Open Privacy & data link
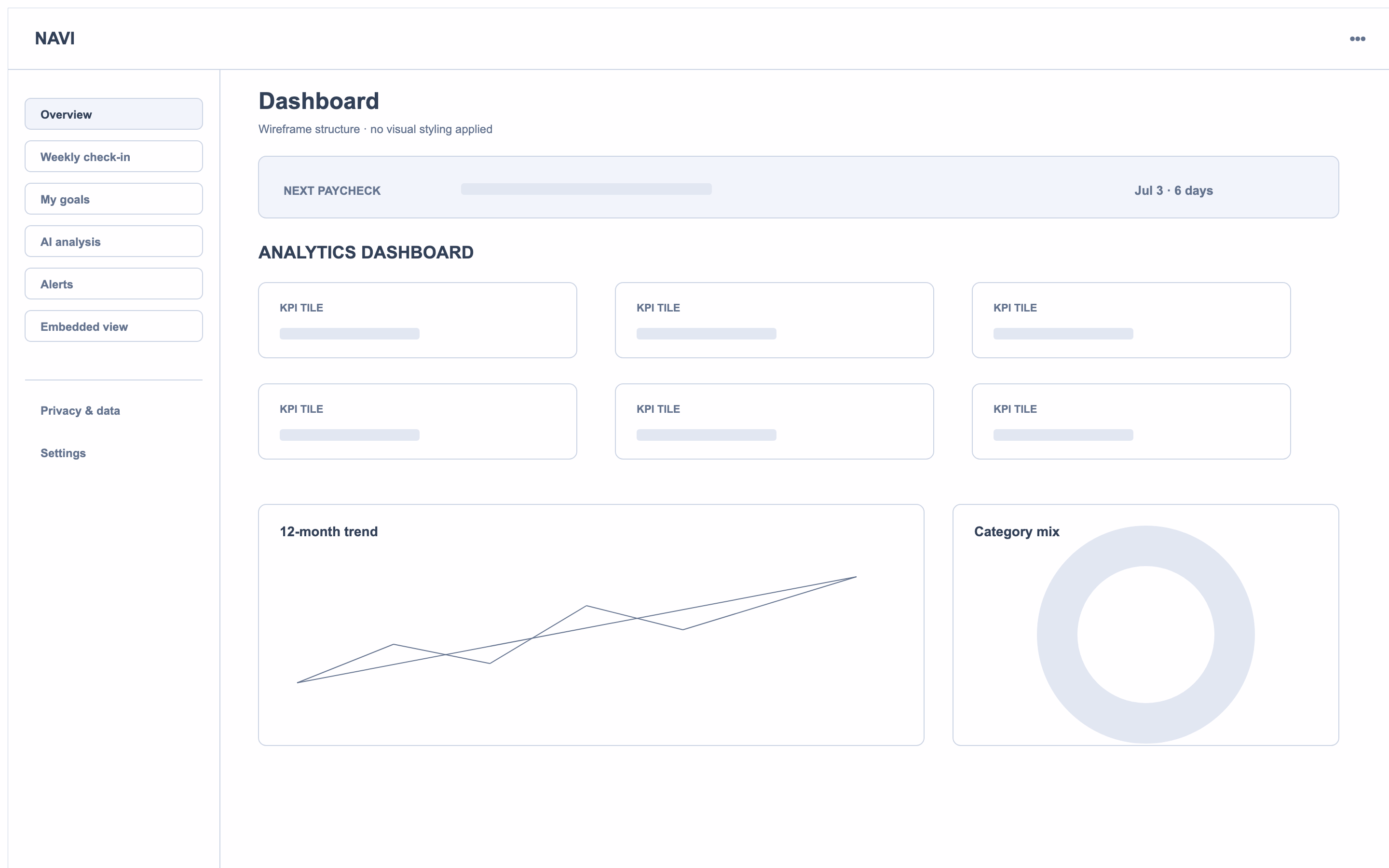 pyautogui.click(x=80, y=410)
